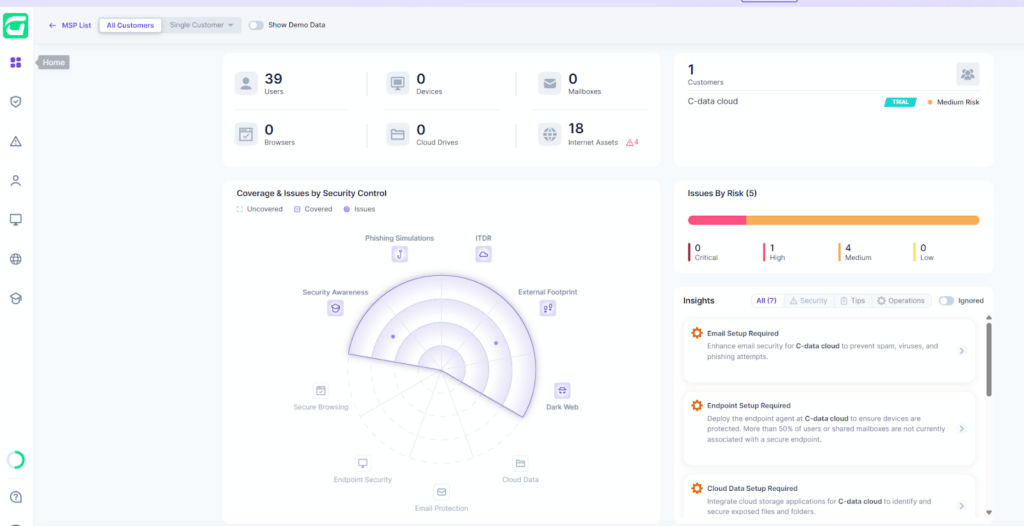Click the help question mark icon
Image resolution: width=1024 pixels, height=526 pixels.
(16, 497)
